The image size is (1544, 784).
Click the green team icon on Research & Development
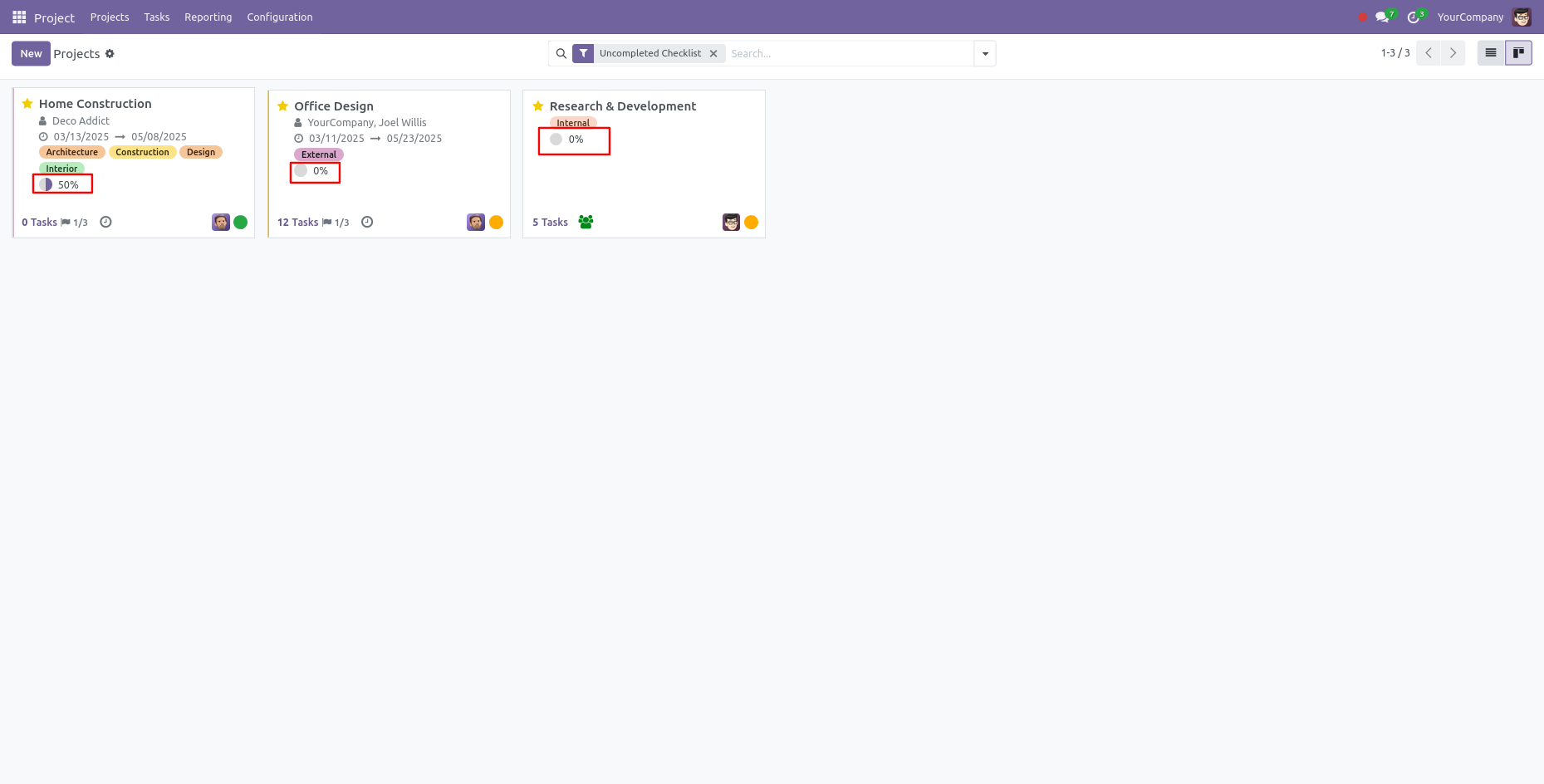tap(586, 222)
